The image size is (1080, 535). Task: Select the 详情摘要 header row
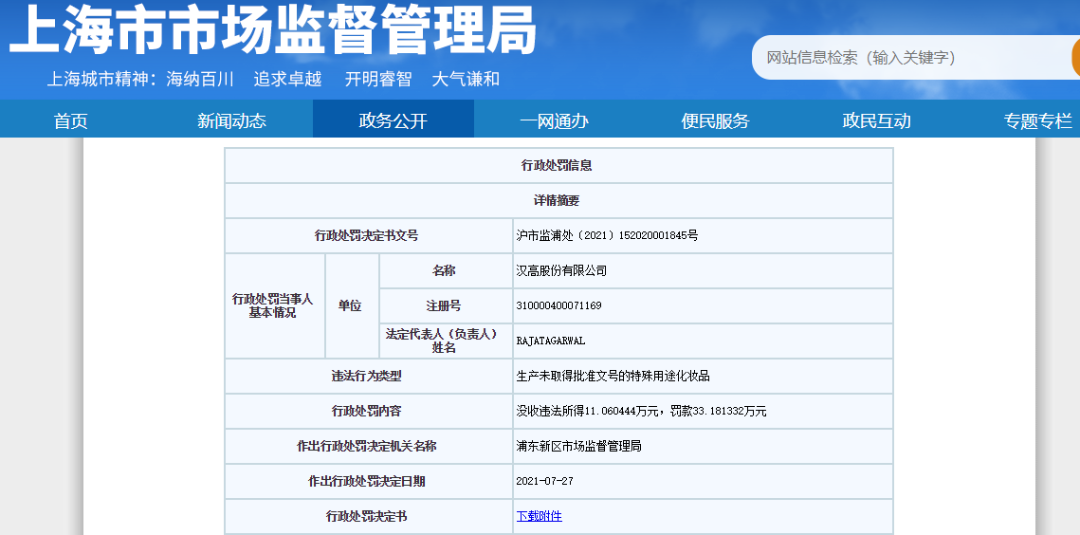[x=559, y=200]
